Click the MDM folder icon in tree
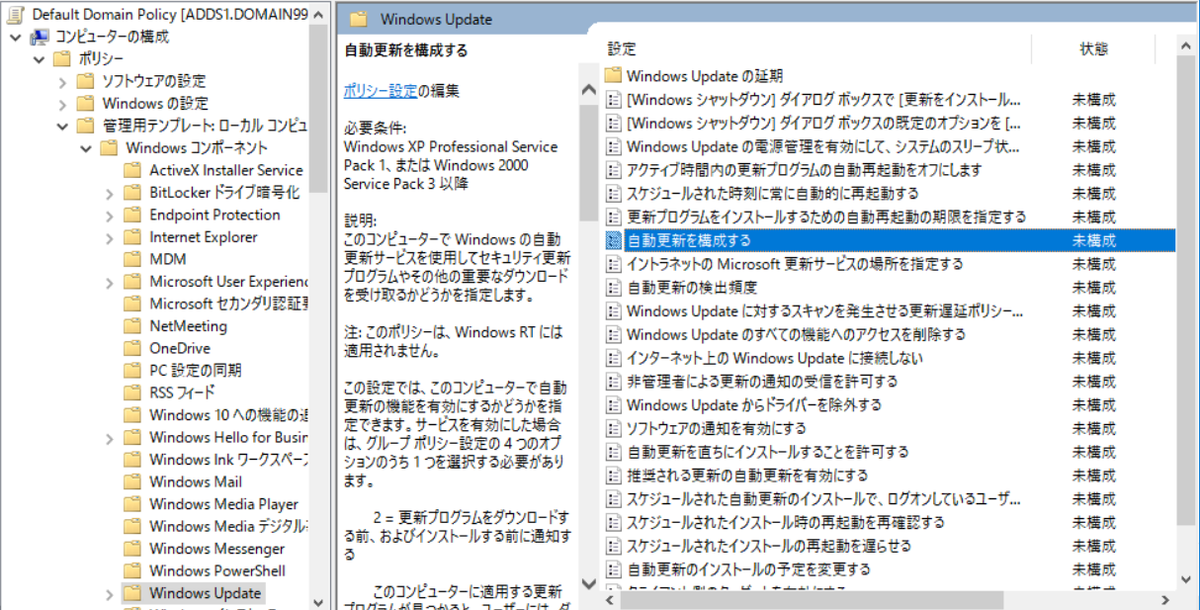This screenshot has width=1200, height=610. coord(132,259)
